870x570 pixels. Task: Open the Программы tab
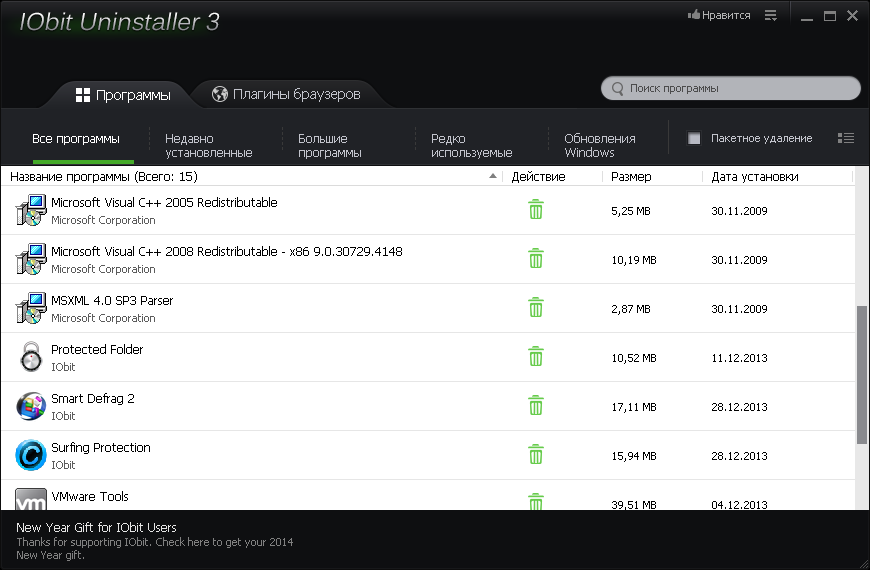(123, 95)
